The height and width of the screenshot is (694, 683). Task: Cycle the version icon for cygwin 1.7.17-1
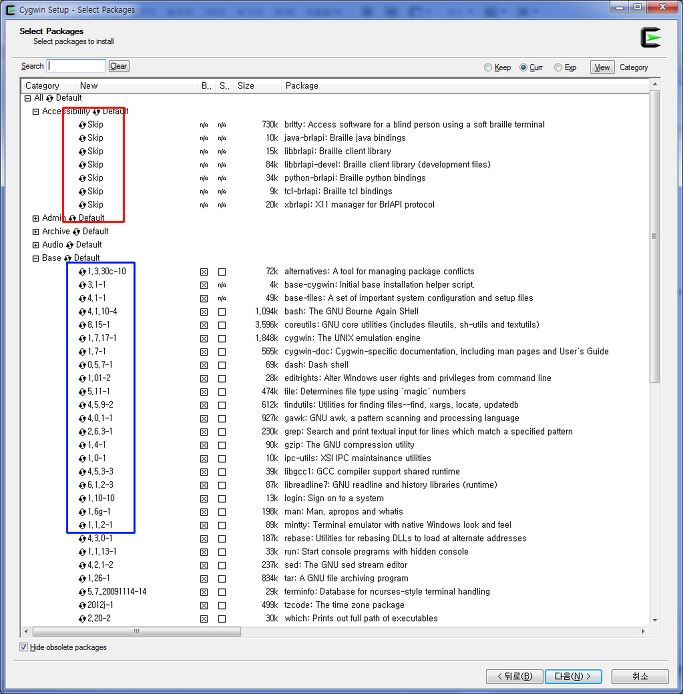click(82, 339)
